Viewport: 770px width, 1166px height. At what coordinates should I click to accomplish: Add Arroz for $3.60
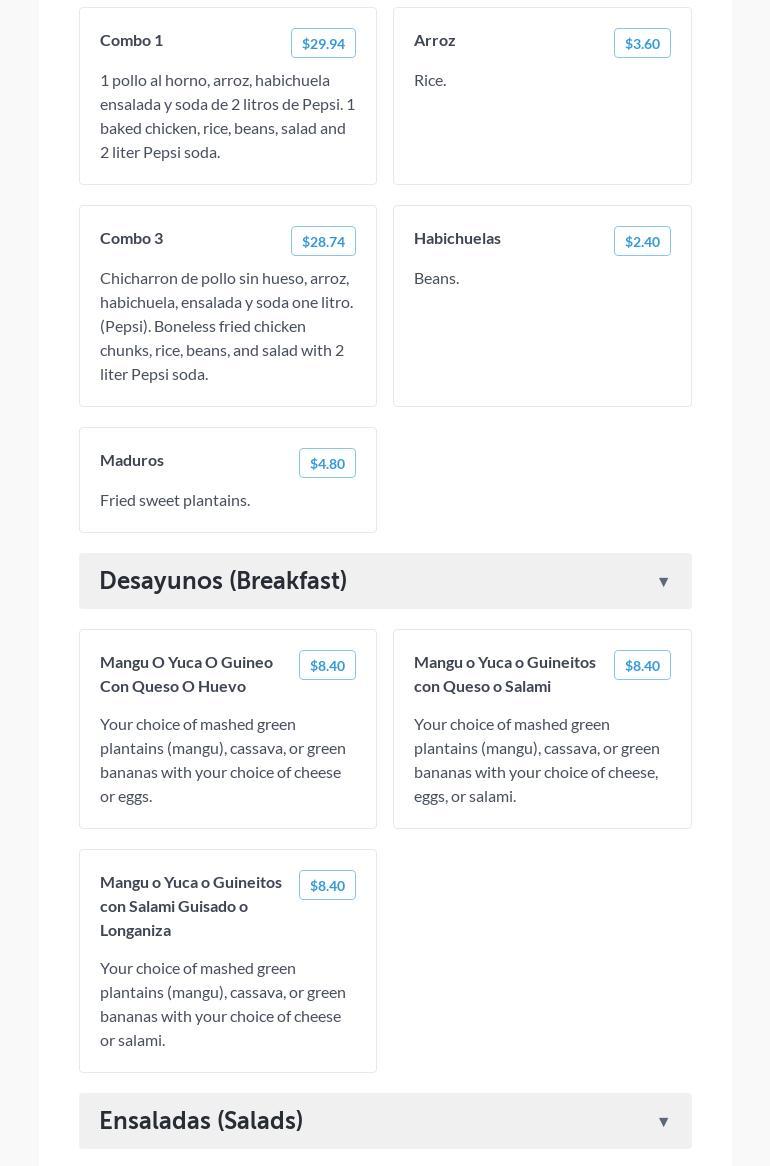pos(642,43)
